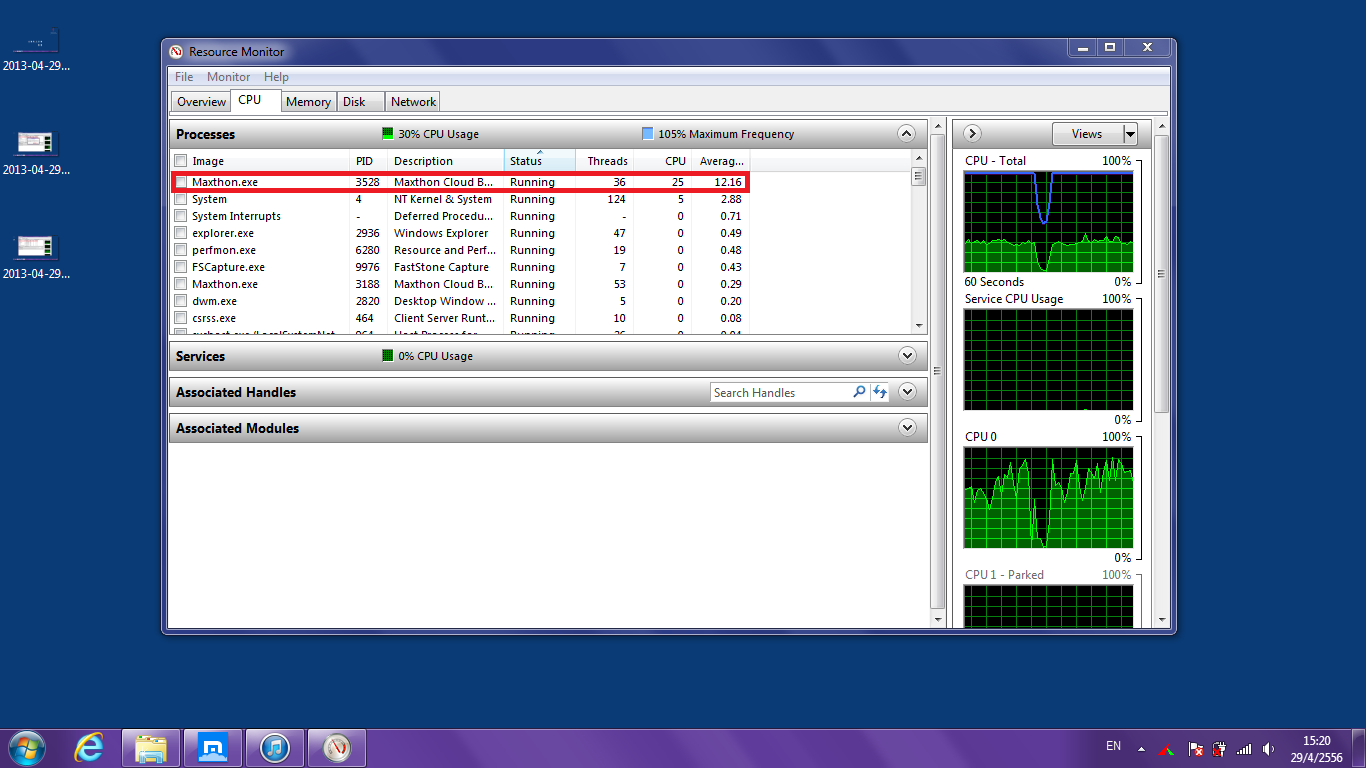Screen dimensions: 1366x768
Task: Select the FSCapture.exe process name
Action: 228,267
